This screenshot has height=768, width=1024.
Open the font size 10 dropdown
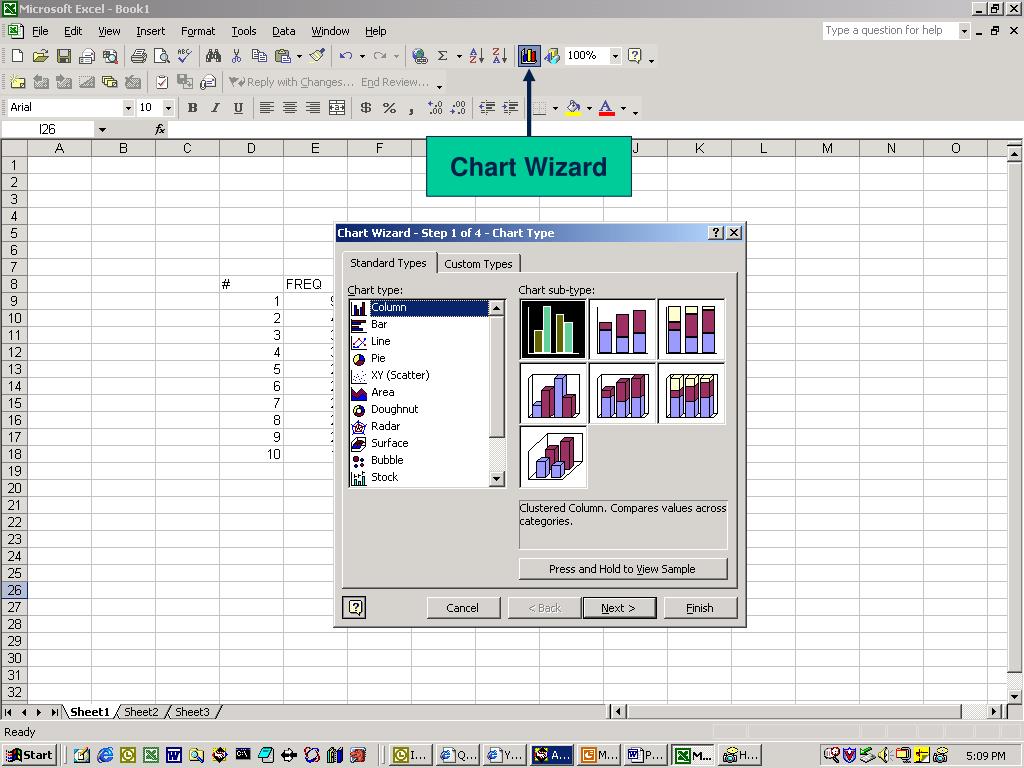(168, 108)
